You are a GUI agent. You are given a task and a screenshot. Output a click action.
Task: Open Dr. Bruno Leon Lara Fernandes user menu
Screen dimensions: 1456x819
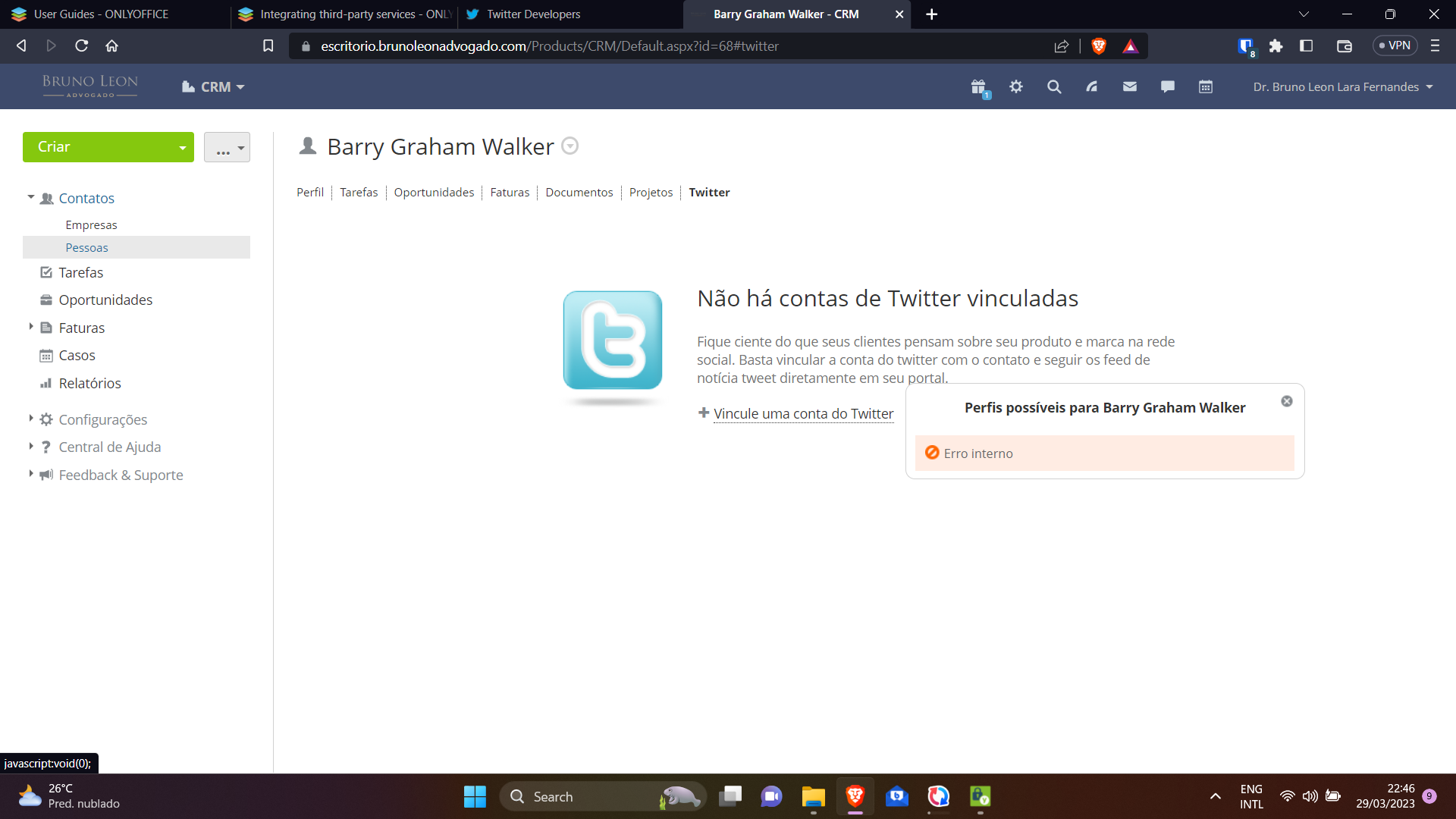[x=1343, y=87]
